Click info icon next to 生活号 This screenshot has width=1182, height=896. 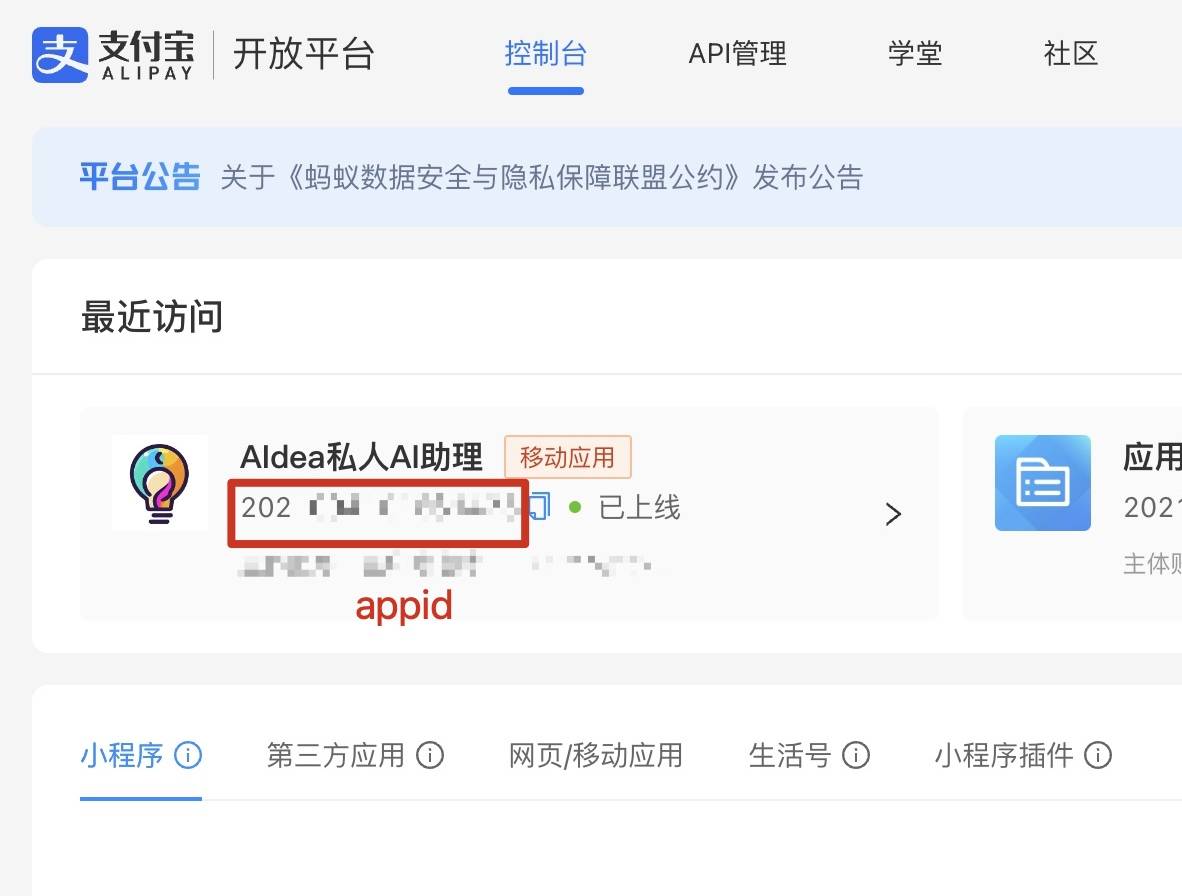point(856,754)
